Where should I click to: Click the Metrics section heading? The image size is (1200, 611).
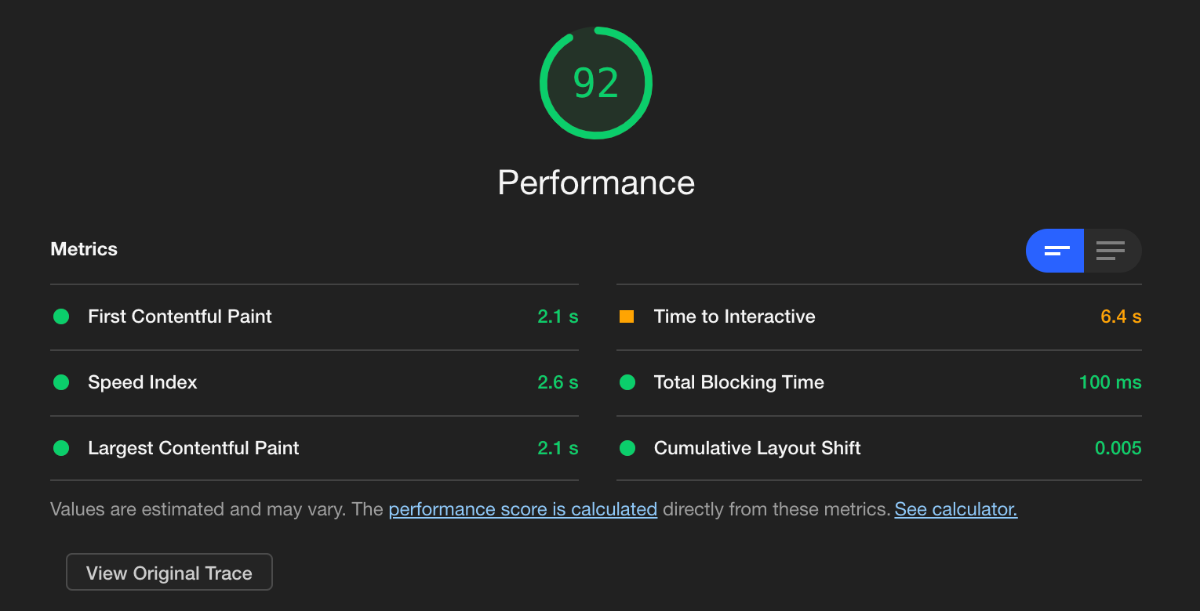84,250
